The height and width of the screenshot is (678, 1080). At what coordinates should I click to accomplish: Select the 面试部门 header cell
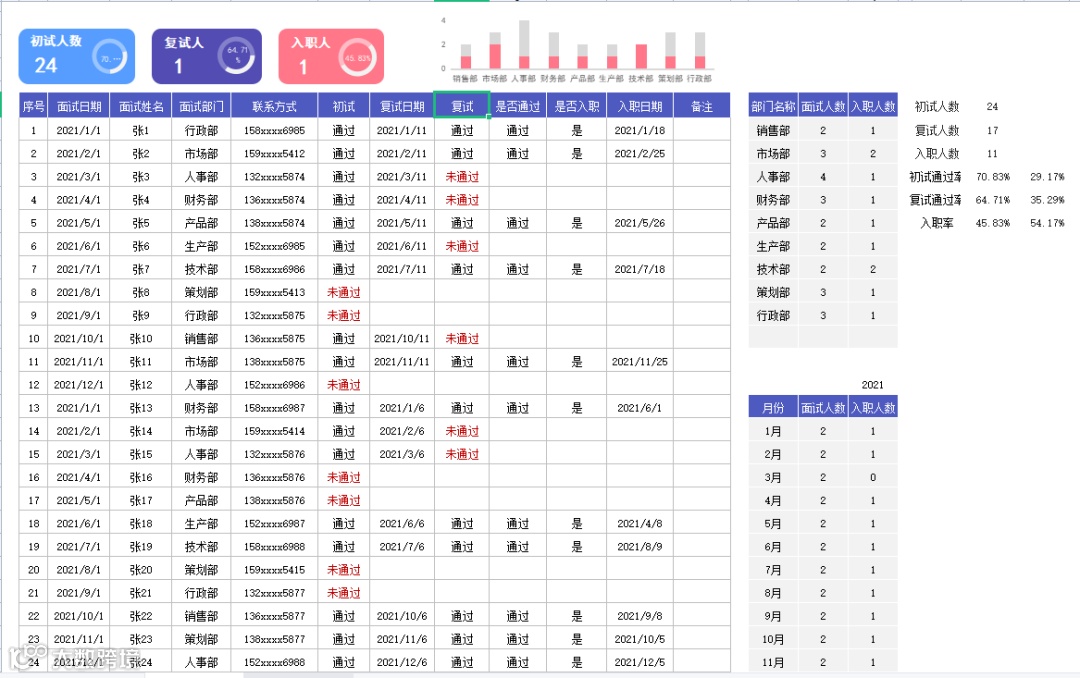201,106
